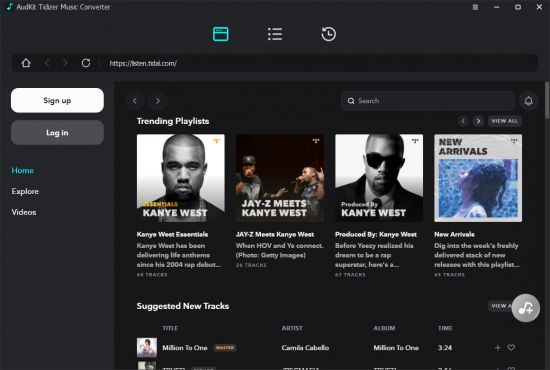This screenshot has height=370, width=550.
Task: Go forward using Tidal page arrow
Action: pos(157,101)
